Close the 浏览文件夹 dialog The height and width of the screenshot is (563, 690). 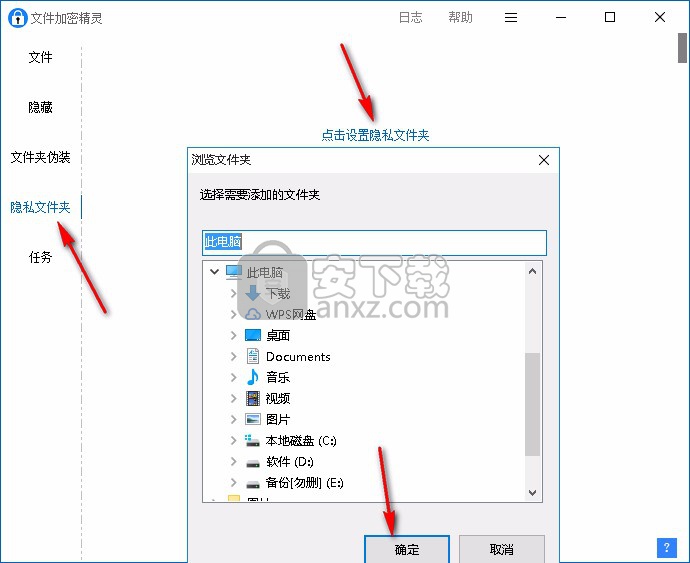tap(544, 160)
